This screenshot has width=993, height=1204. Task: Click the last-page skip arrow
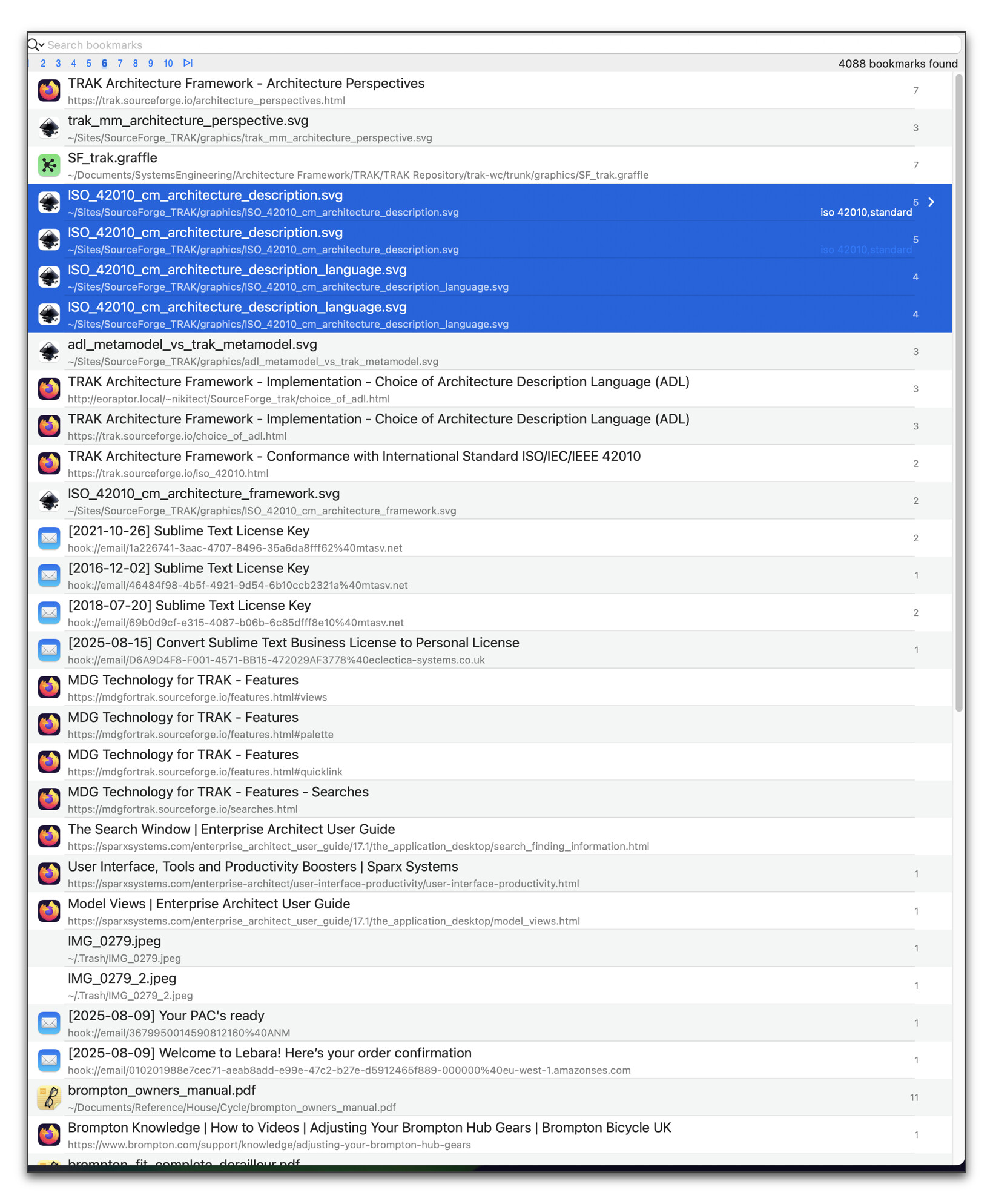click(188, 63)
